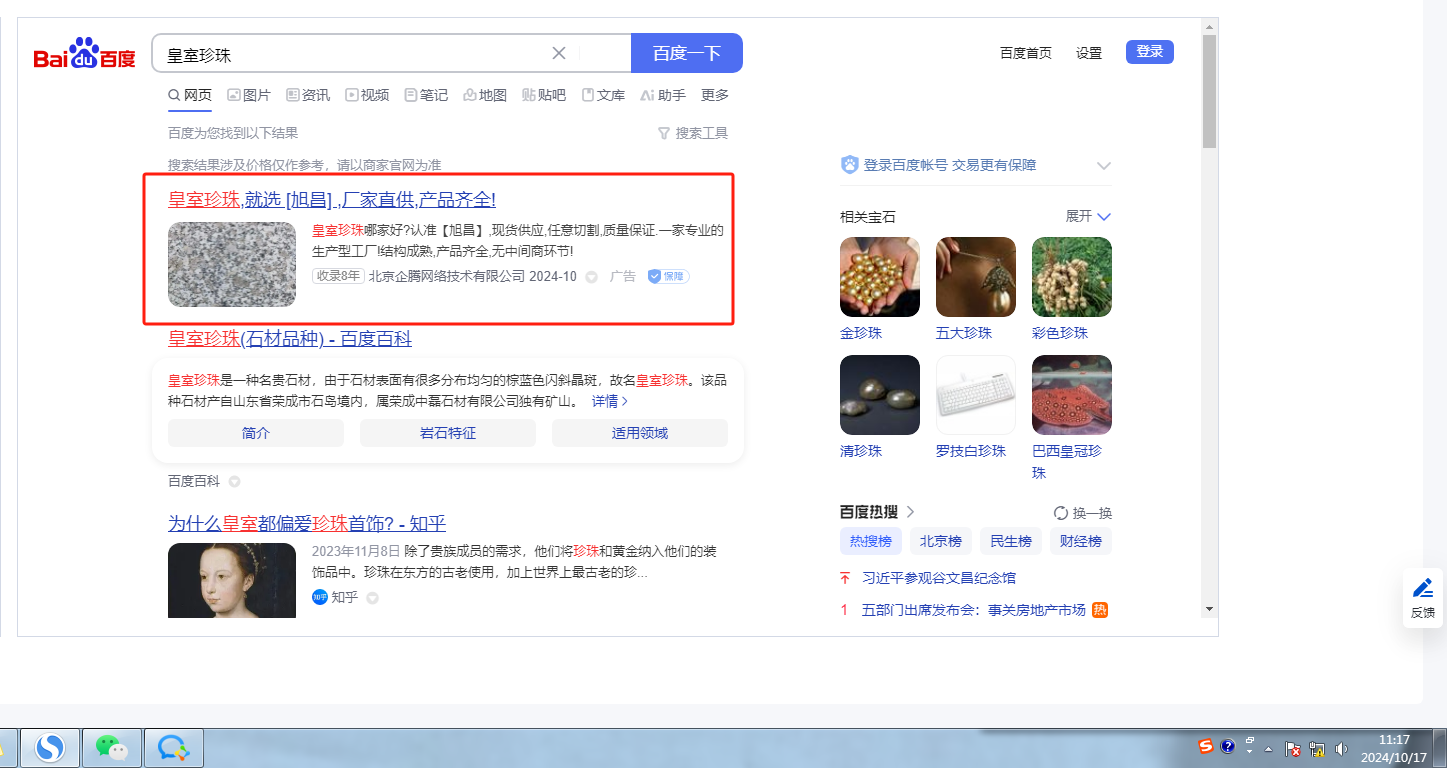Open the feedback (反馈) pencil icon

[1422, 589]
